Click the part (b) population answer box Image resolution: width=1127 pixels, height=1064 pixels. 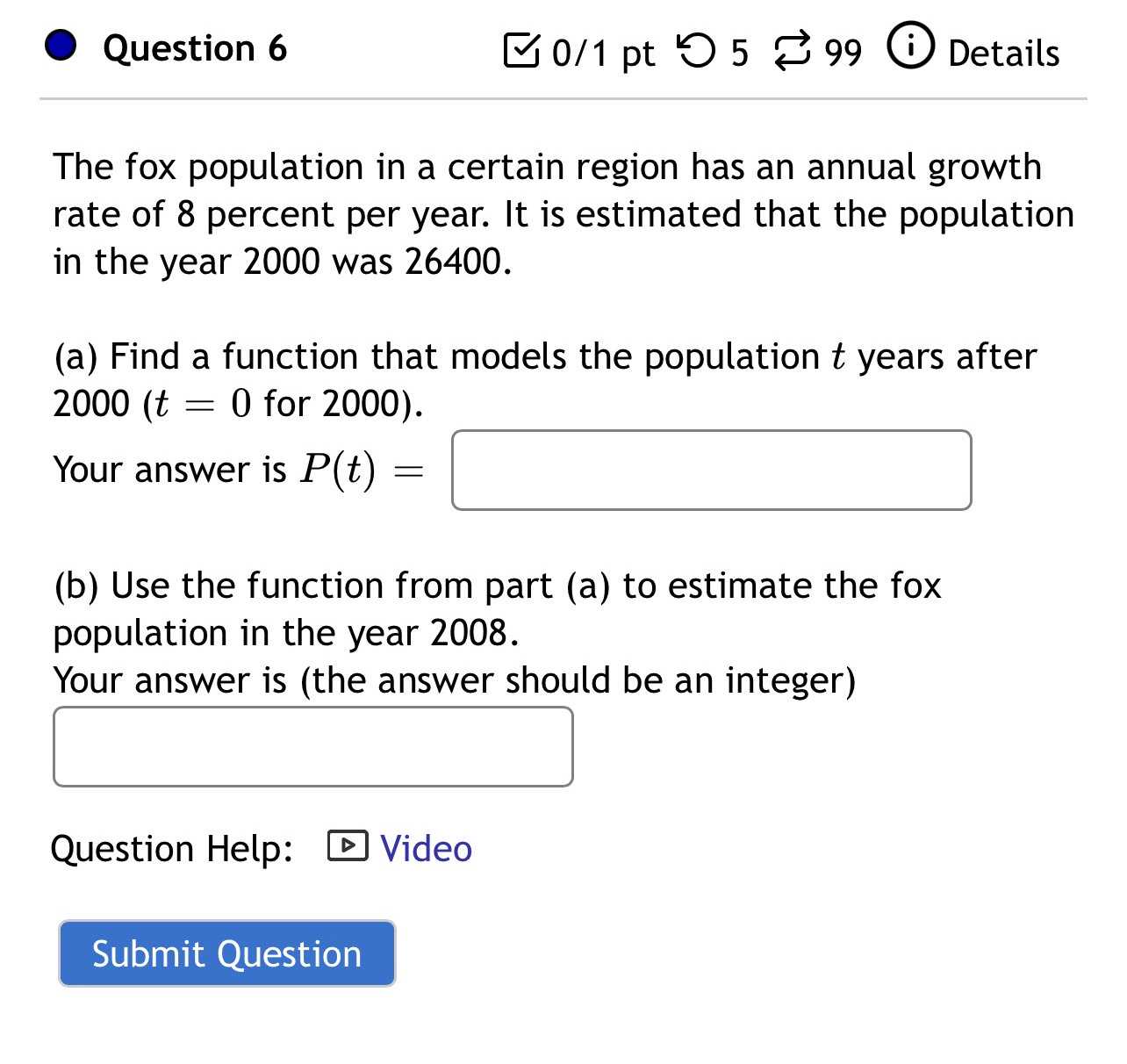pyautogui.click(x=312, y=746)
